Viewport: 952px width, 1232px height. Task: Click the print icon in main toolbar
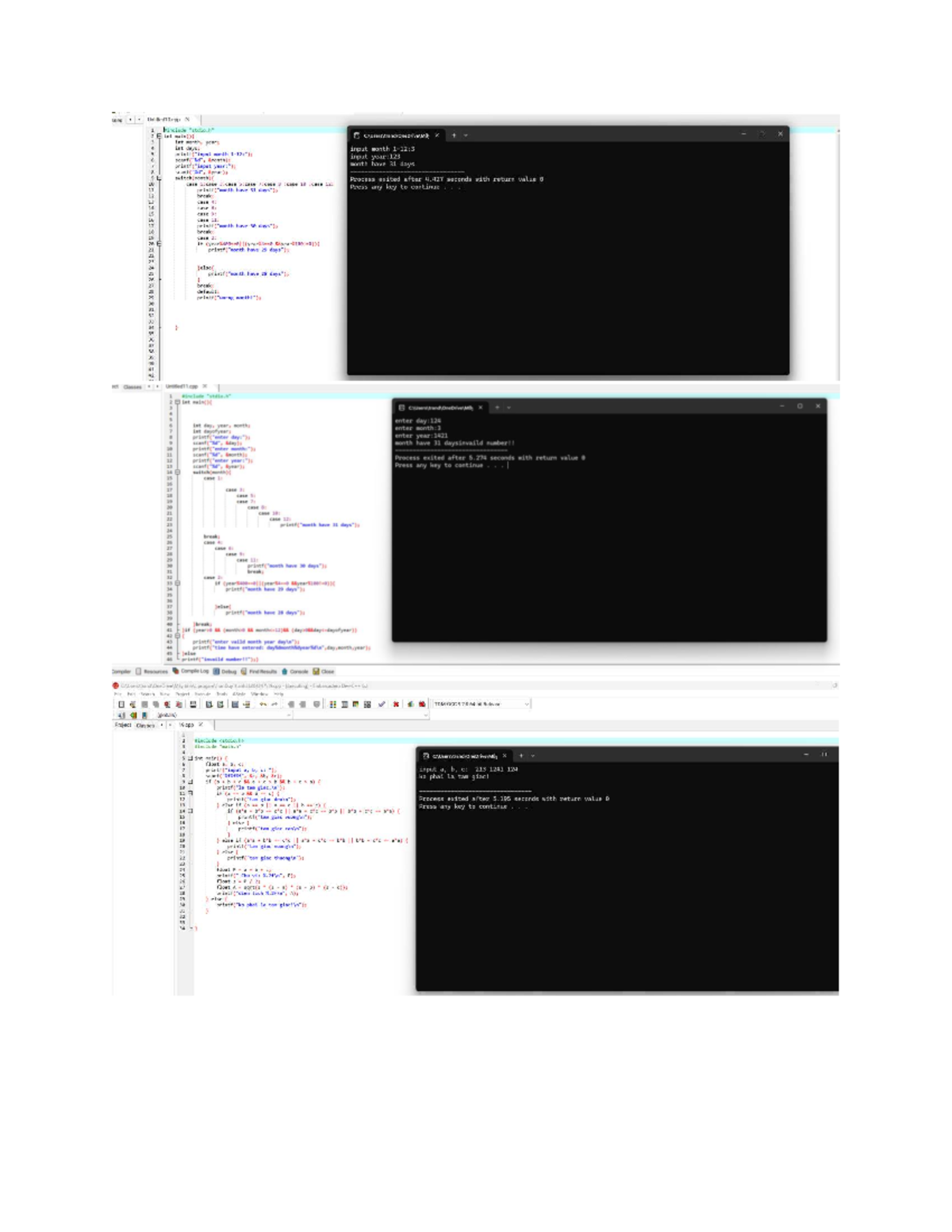click(193, 704)
